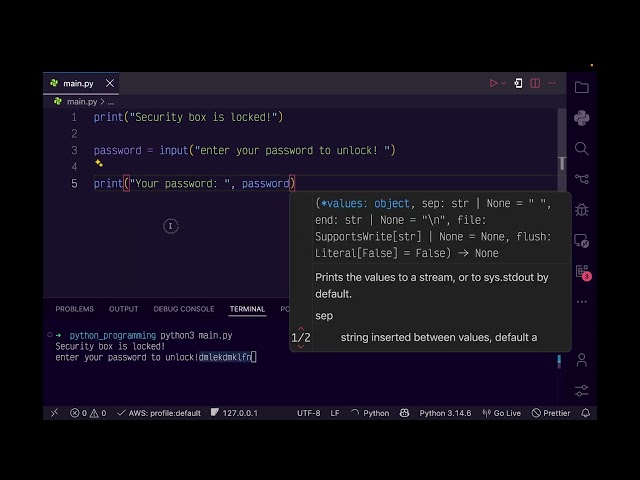Run the Python file with play button
Image resolution: width=640 pixels, height=480 pixels.
pos(493,83)
